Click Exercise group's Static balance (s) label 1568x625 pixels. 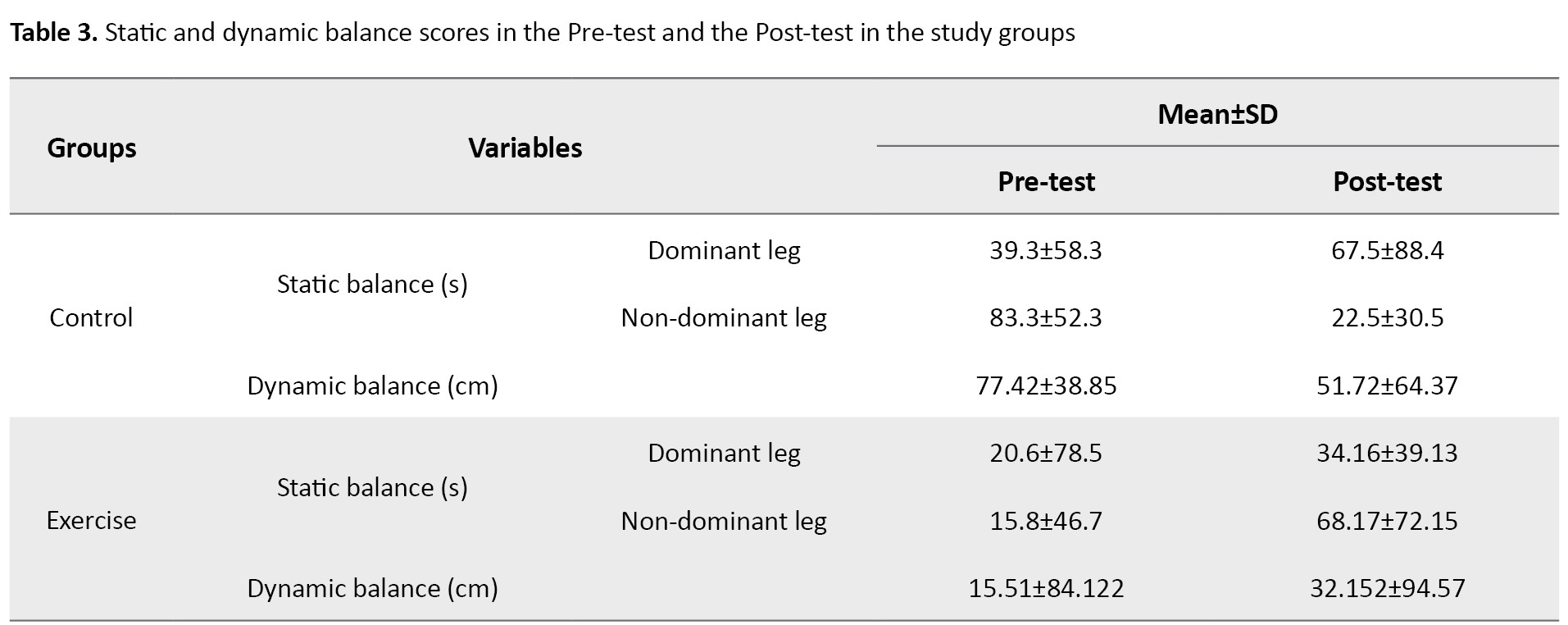click(x=372, y=487)
